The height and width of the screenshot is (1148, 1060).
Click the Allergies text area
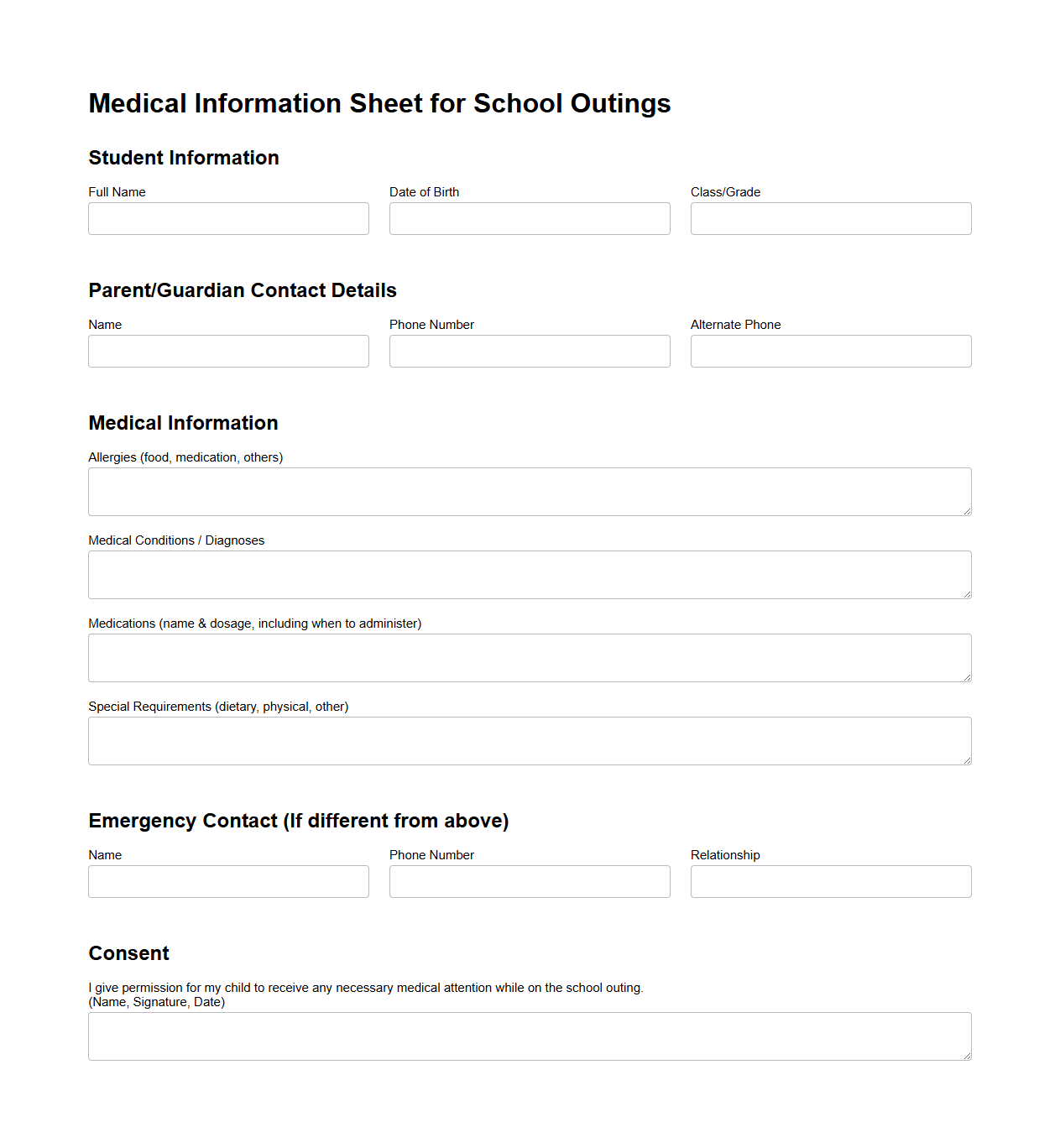[x=529, y=491]
